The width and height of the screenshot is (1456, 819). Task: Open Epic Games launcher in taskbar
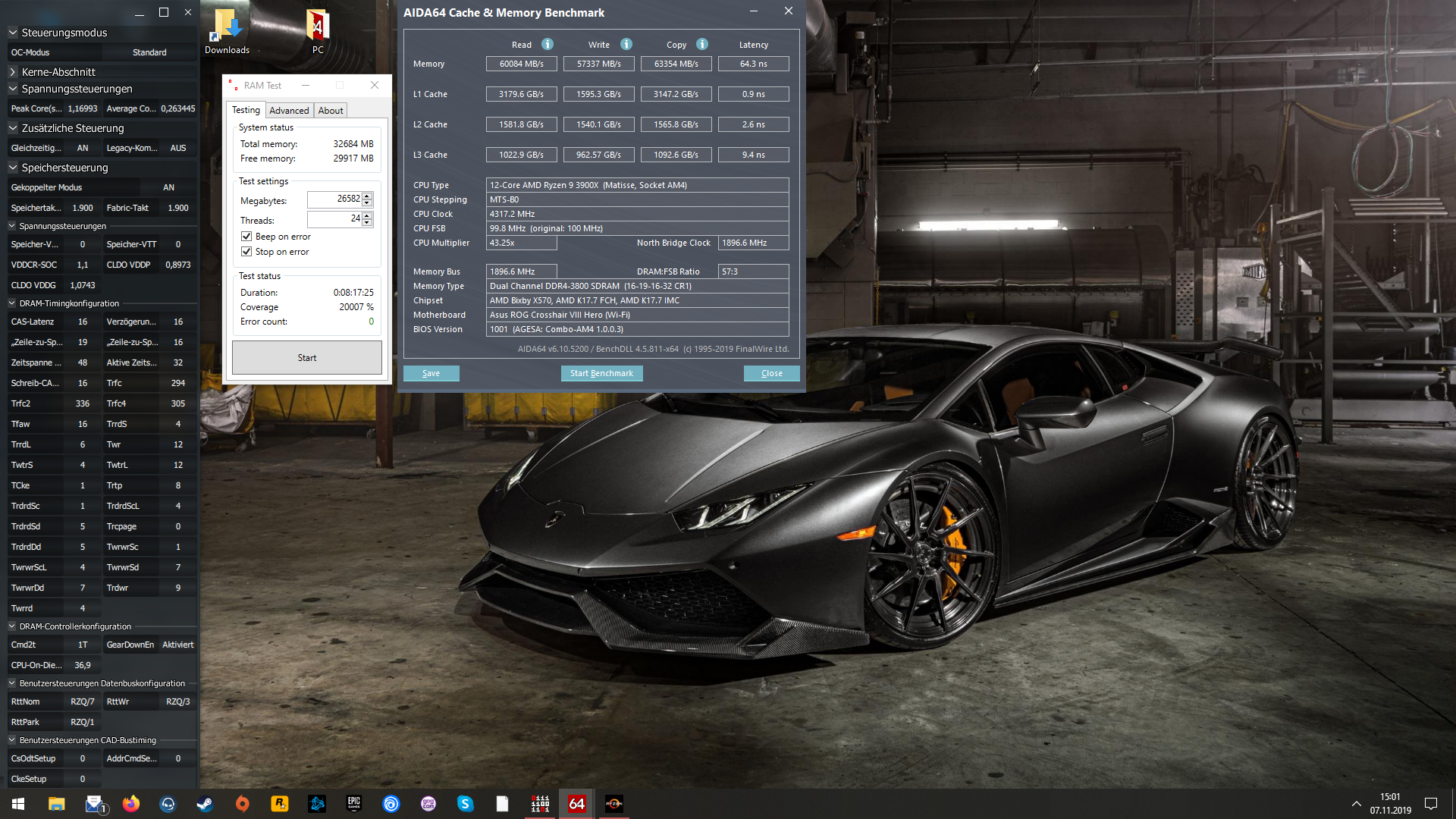pyautogui.click(x=354, y=804)
